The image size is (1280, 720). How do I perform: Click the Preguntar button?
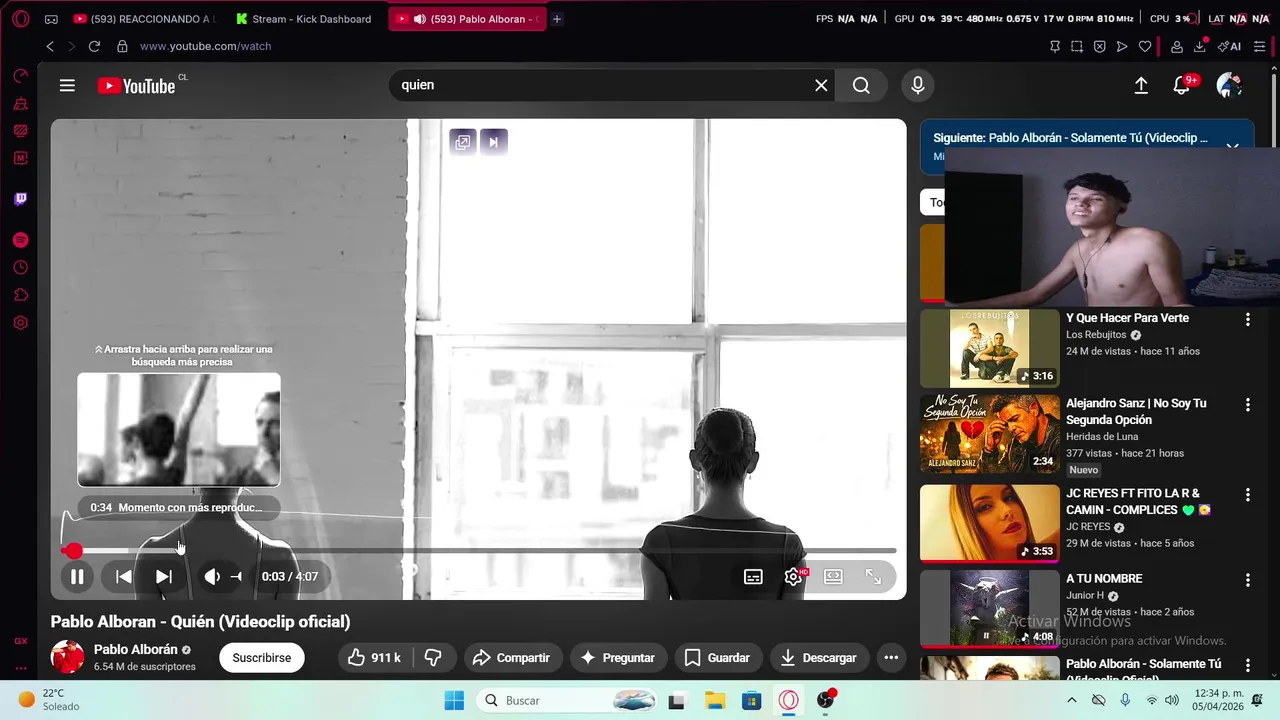point(618,657)
